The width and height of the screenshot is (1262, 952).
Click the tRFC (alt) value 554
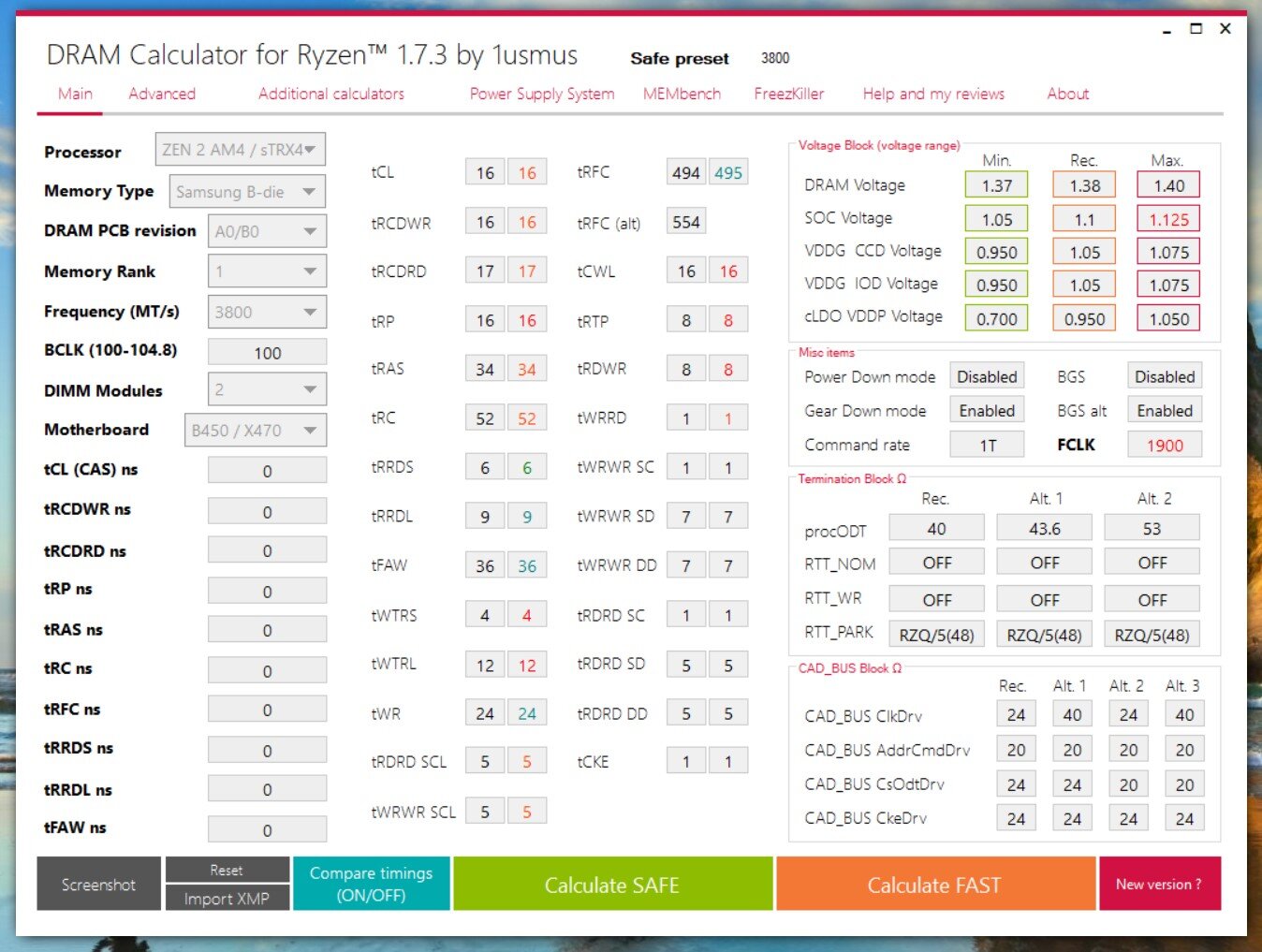tap(686, 222)
